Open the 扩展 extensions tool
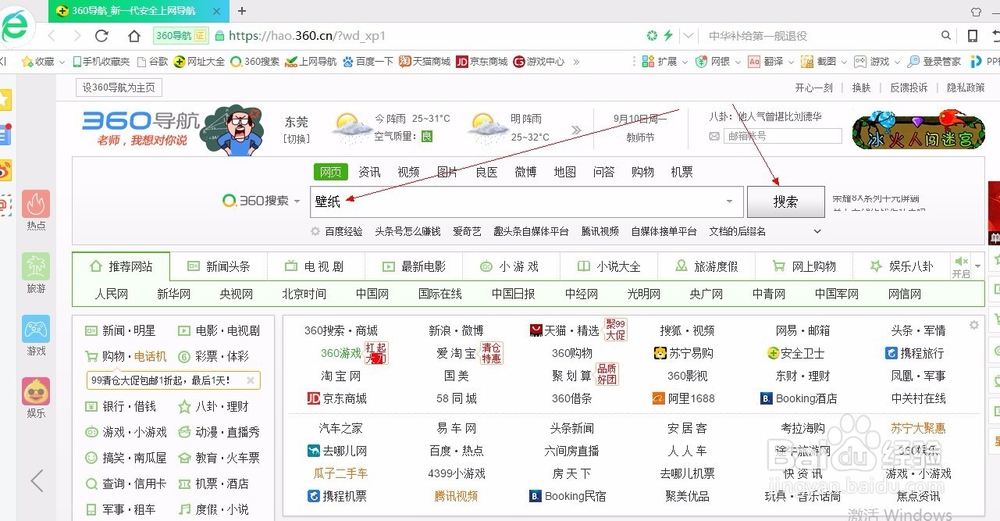1000x521 pixels. point(659,61)
